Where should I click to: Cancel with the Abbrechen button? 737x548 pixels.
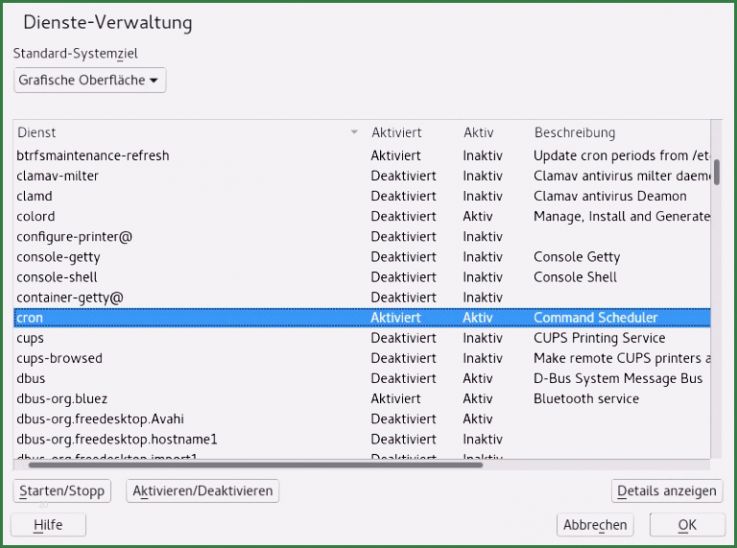pos(595,525)
